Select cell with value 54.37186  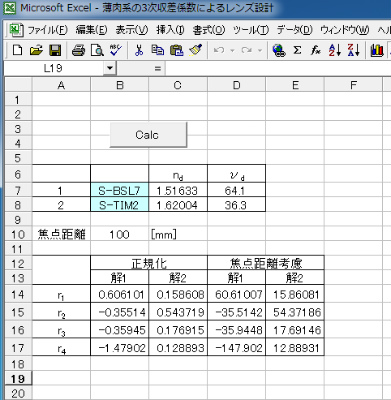[x=295, y=312]
